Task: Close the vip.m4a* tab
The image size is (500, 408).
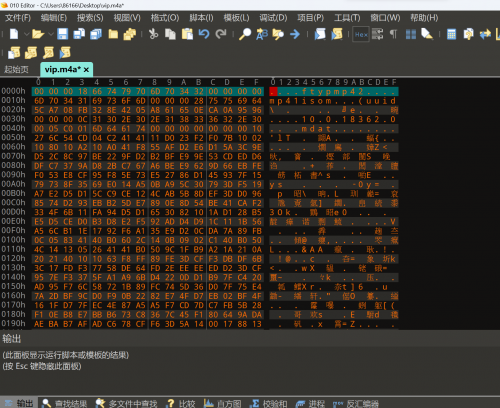Action: point(86,70)
